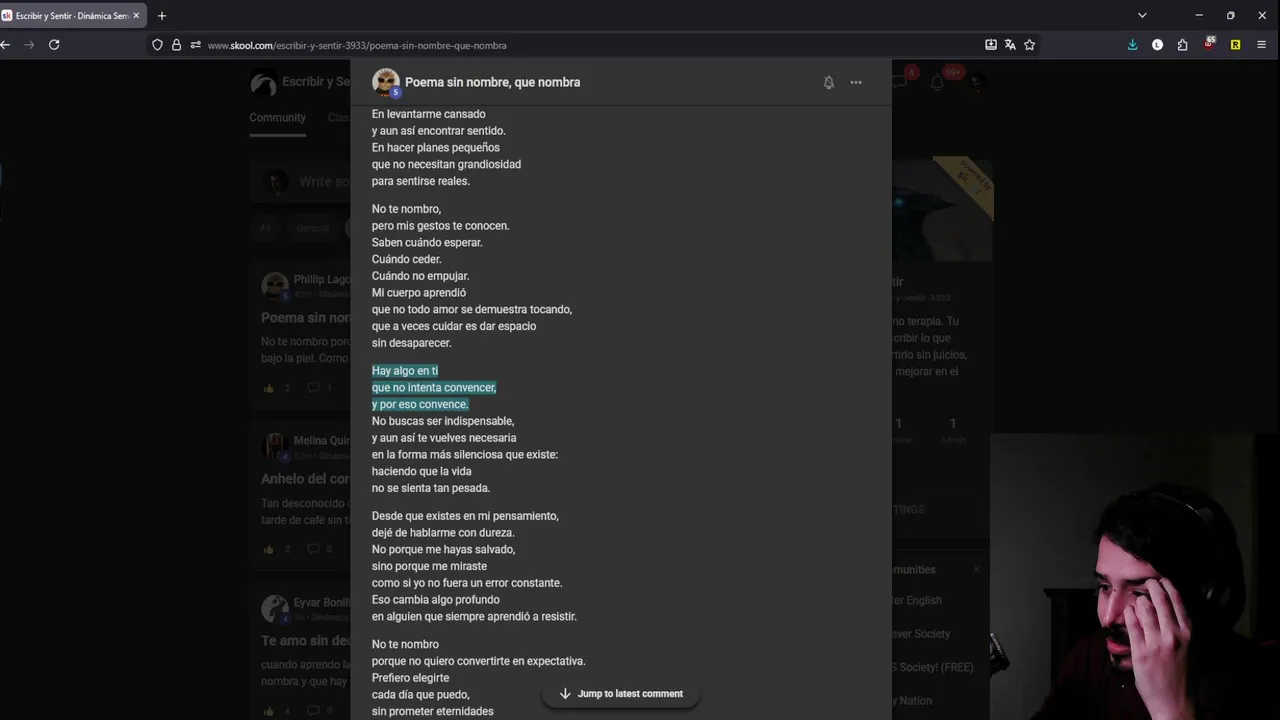Open the post author's avatar profile
The width and height of the screenshot is (1280, 720).
click(x=385, y=82)
